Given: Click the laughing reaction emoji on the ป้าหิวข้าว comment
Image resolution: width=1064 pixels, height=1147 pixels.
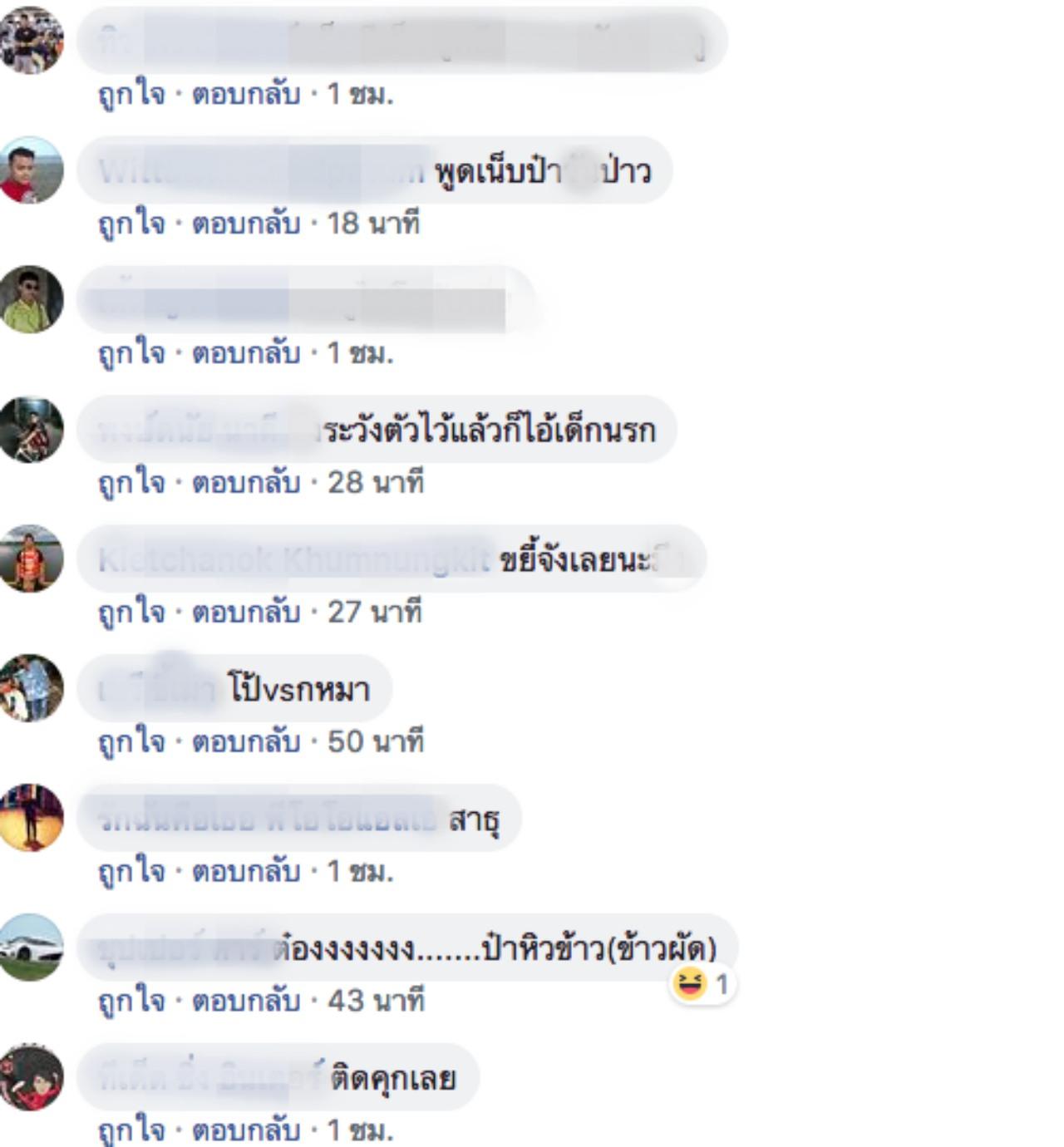Looking at the screenshot, I should click(690, 984).
